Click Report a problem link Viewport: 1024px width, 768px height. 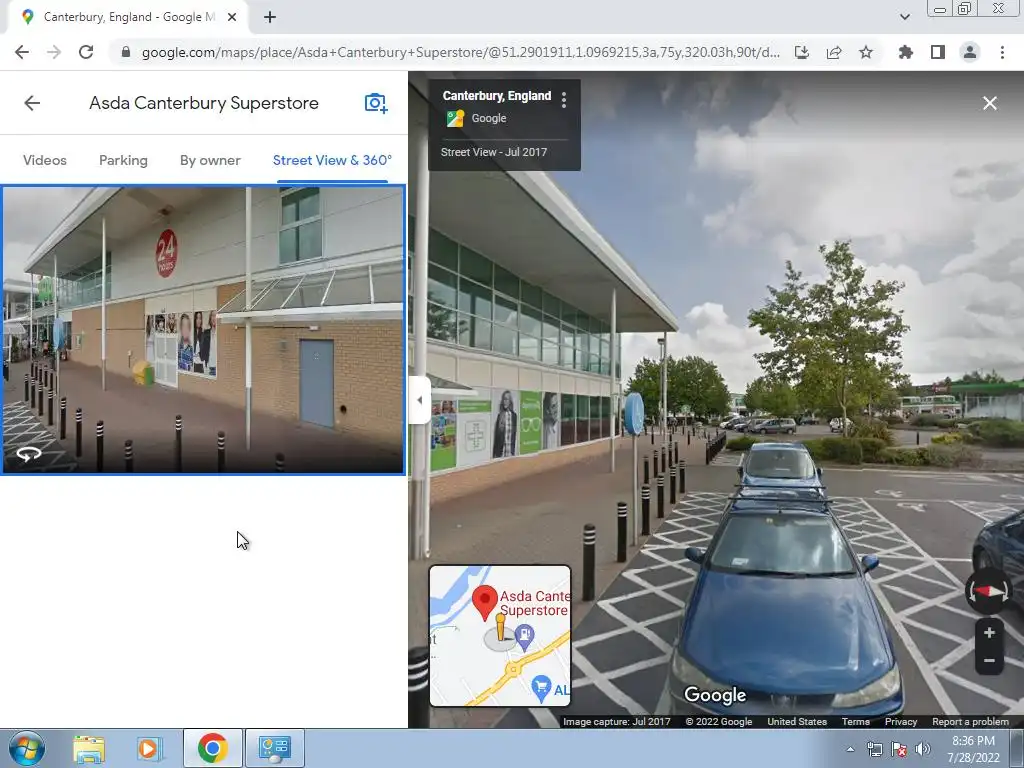(x=970, y=722)
